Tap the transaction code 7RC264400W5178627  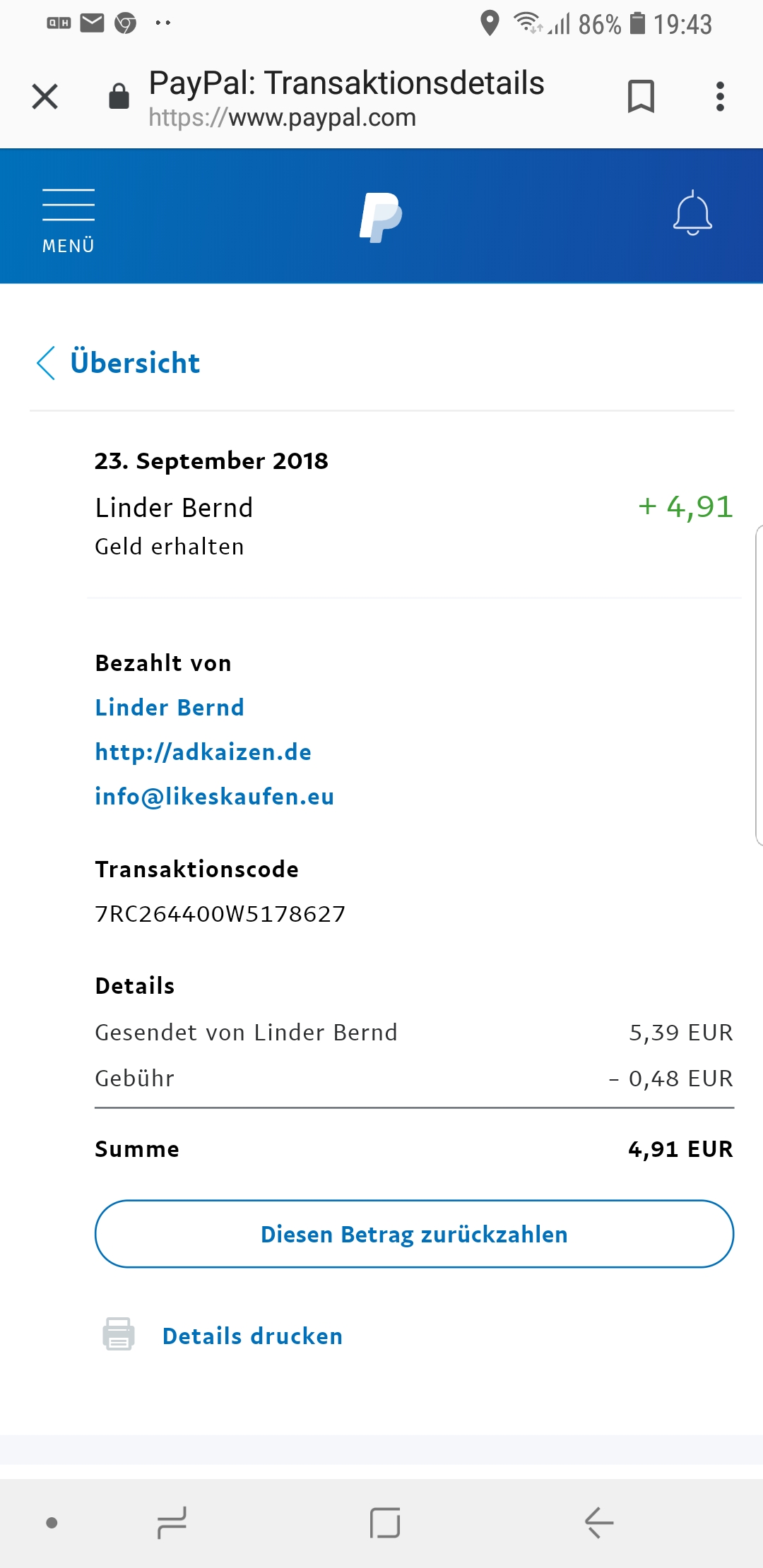point(220,914)
